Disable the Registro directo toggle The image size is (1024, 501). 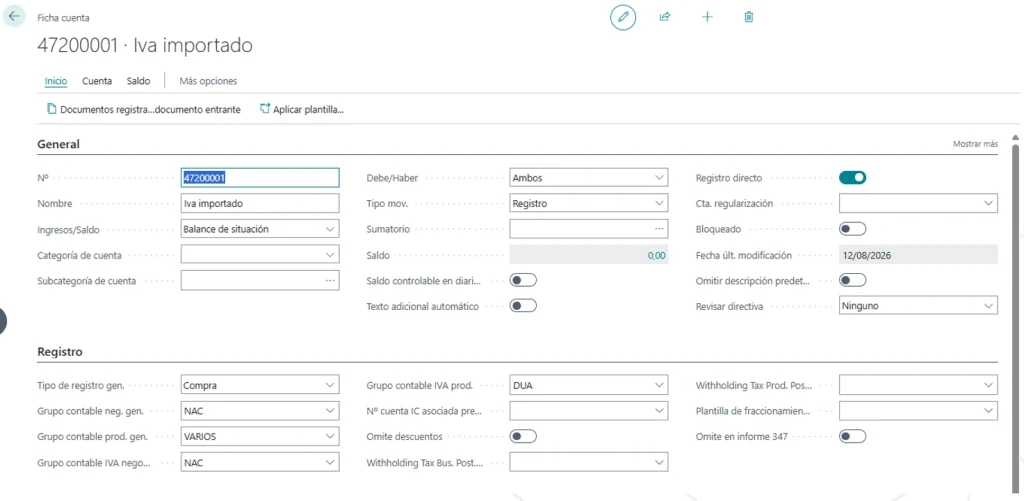pyautogui.click(x=852, y=177)
